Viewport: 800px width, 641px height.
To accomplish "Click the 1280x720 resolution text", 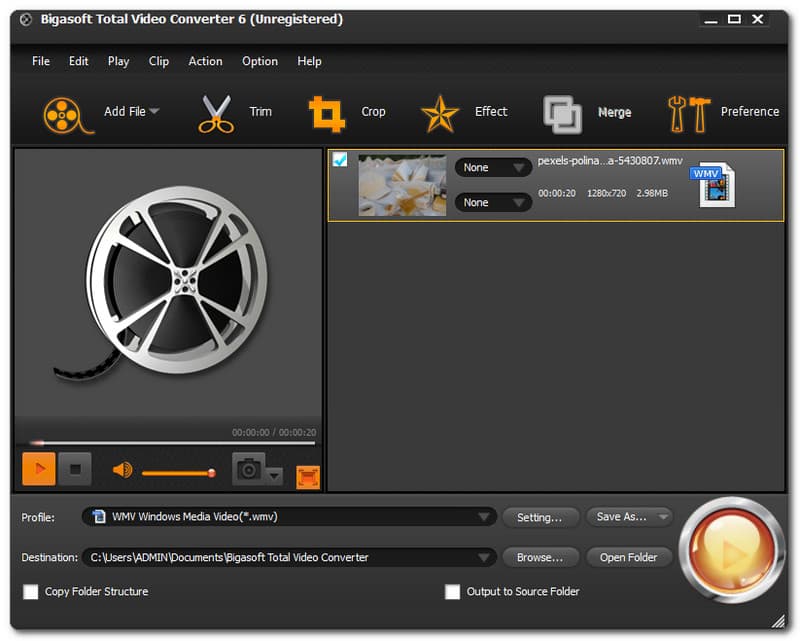I will pyautogui.click(x=606, y=193).
